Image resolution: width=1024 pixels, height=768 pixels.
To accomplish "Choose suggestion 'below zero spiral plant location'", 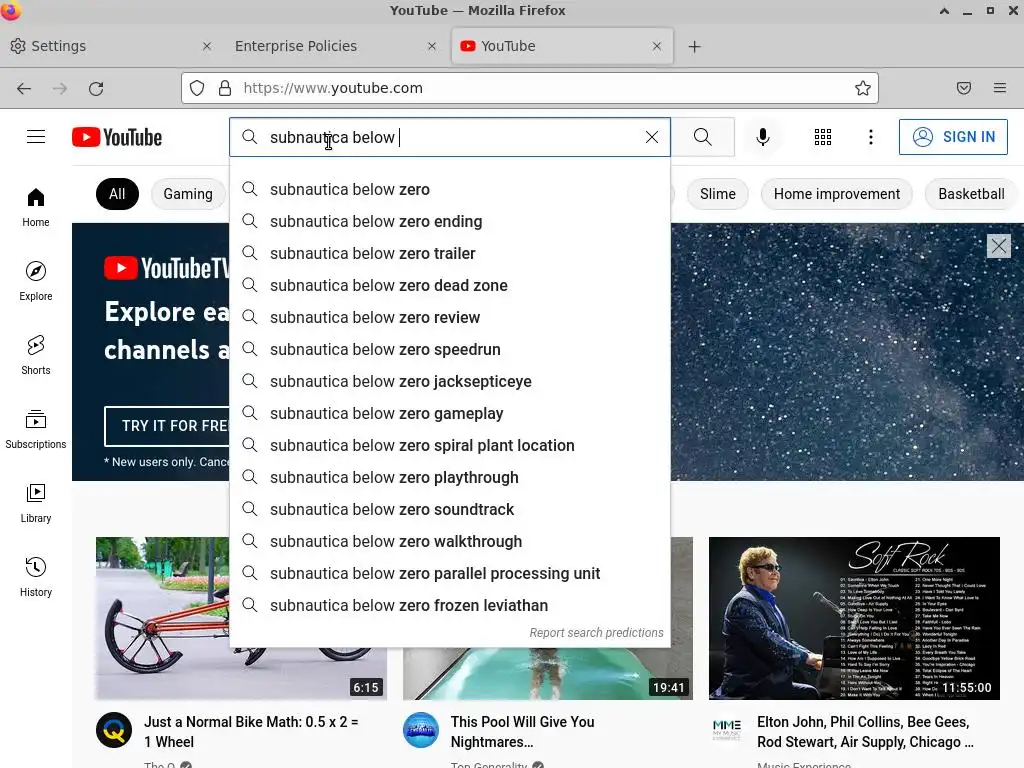I will [x=450, y=445].
